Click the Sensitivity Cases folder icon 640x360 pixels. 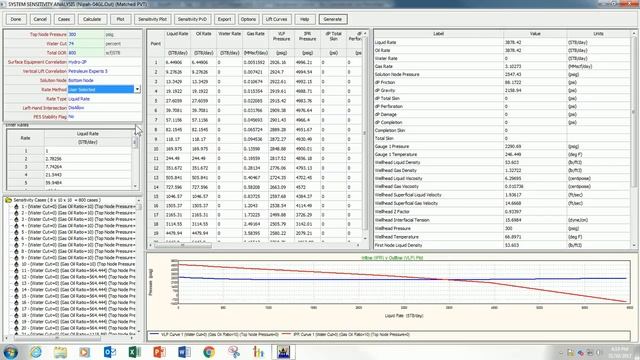(8, 200)
